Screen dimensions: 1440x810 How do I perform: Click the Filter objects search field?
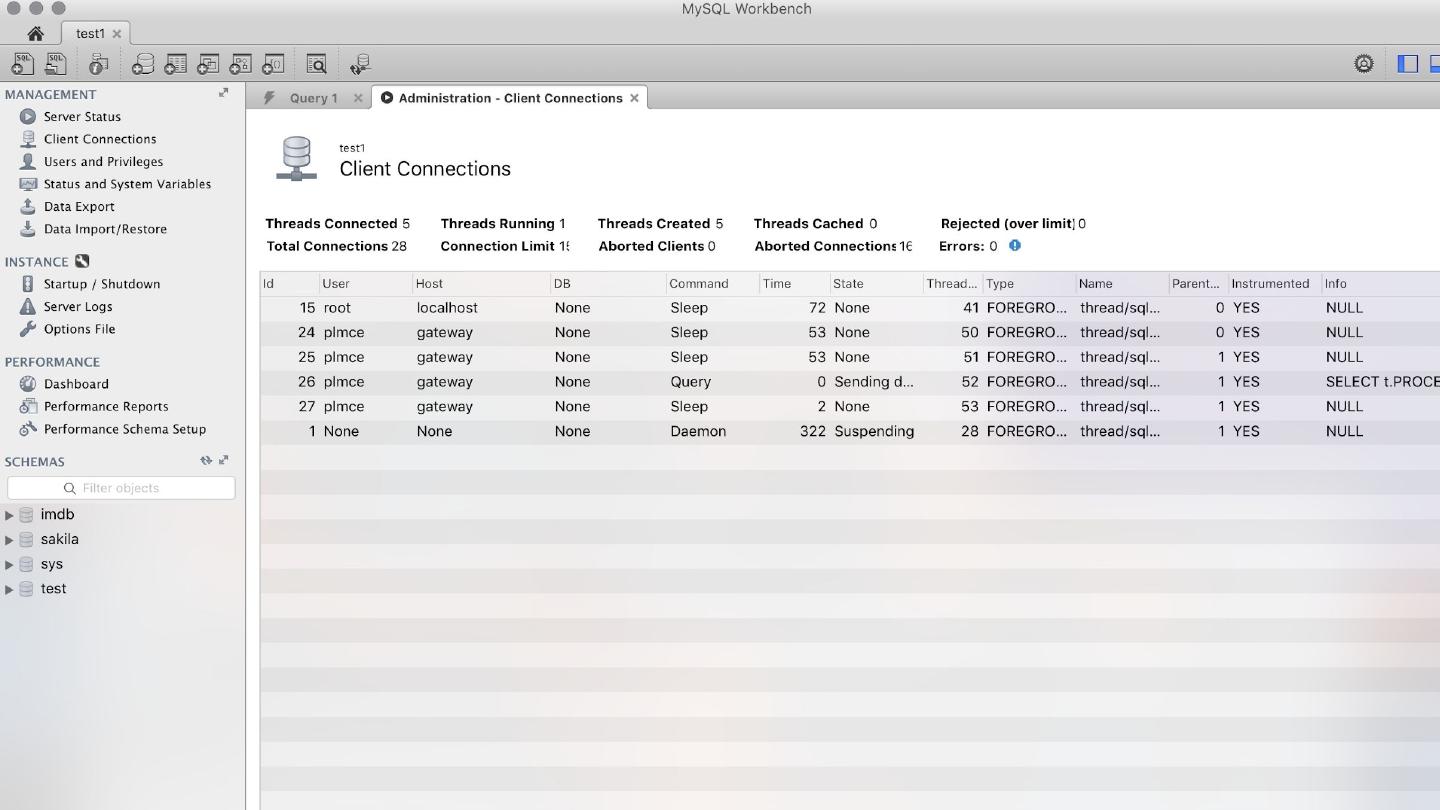point(121,488)
